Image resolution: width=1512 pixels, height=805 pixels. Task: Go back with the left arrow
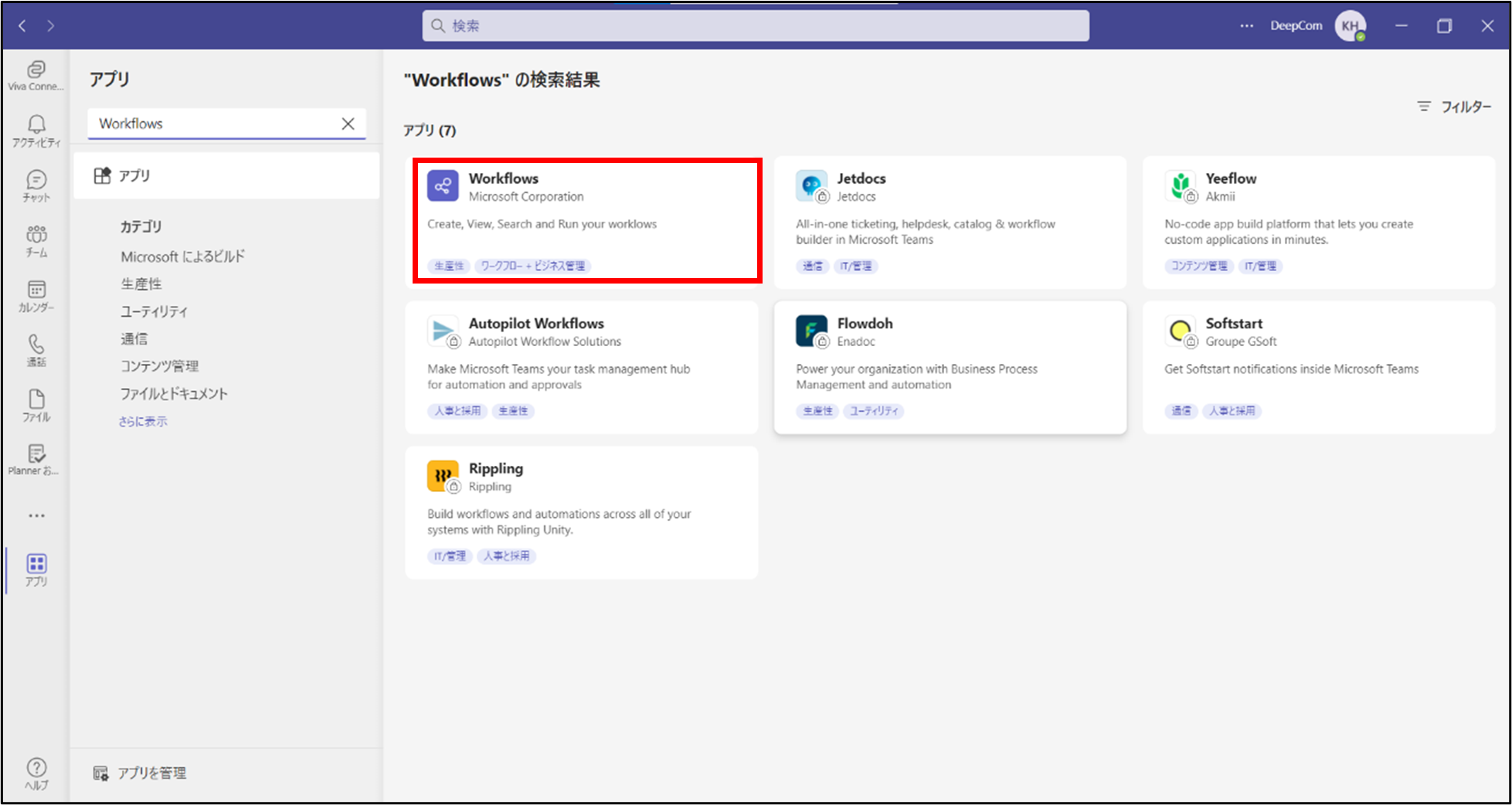coord(22,25)
